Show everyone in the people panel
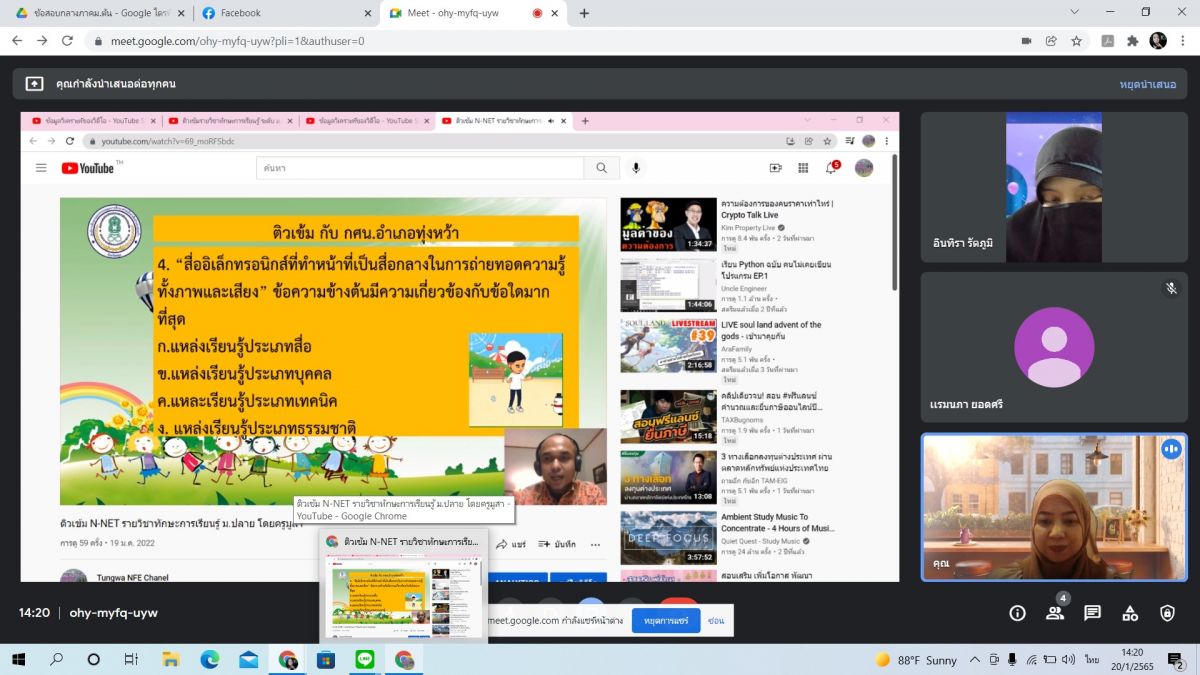The width and height of the screenshot is (1200, 675). coord(1055,613)
